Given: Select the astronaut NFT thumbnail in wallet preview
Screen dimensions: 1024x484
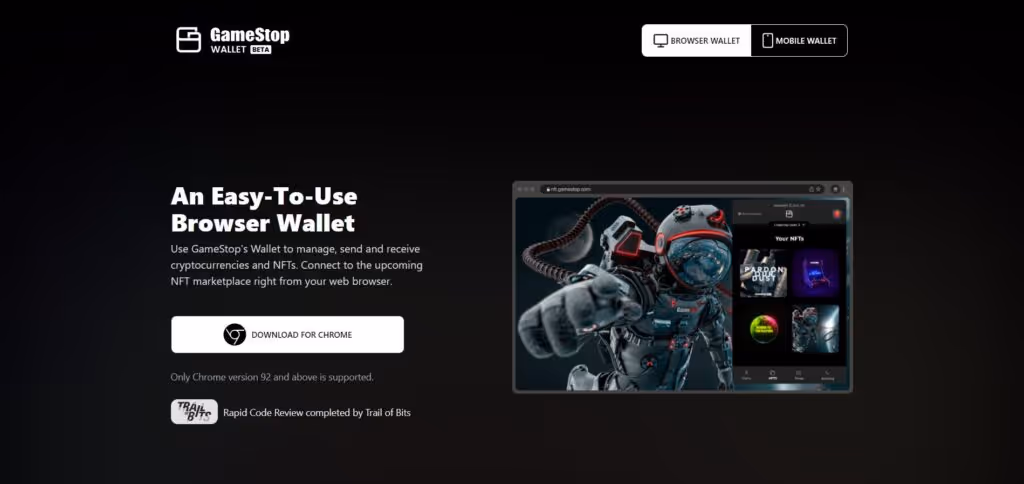Looking at the screenshot, I should [x=816, y=329].
